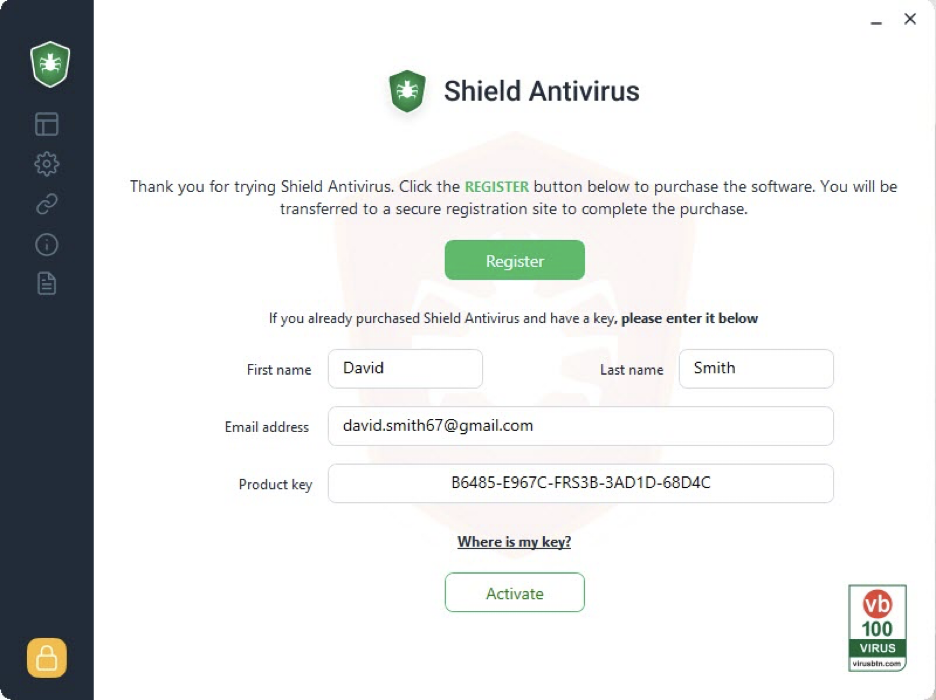
Task: Select the Email address input field
Action: tap(580, 426)
